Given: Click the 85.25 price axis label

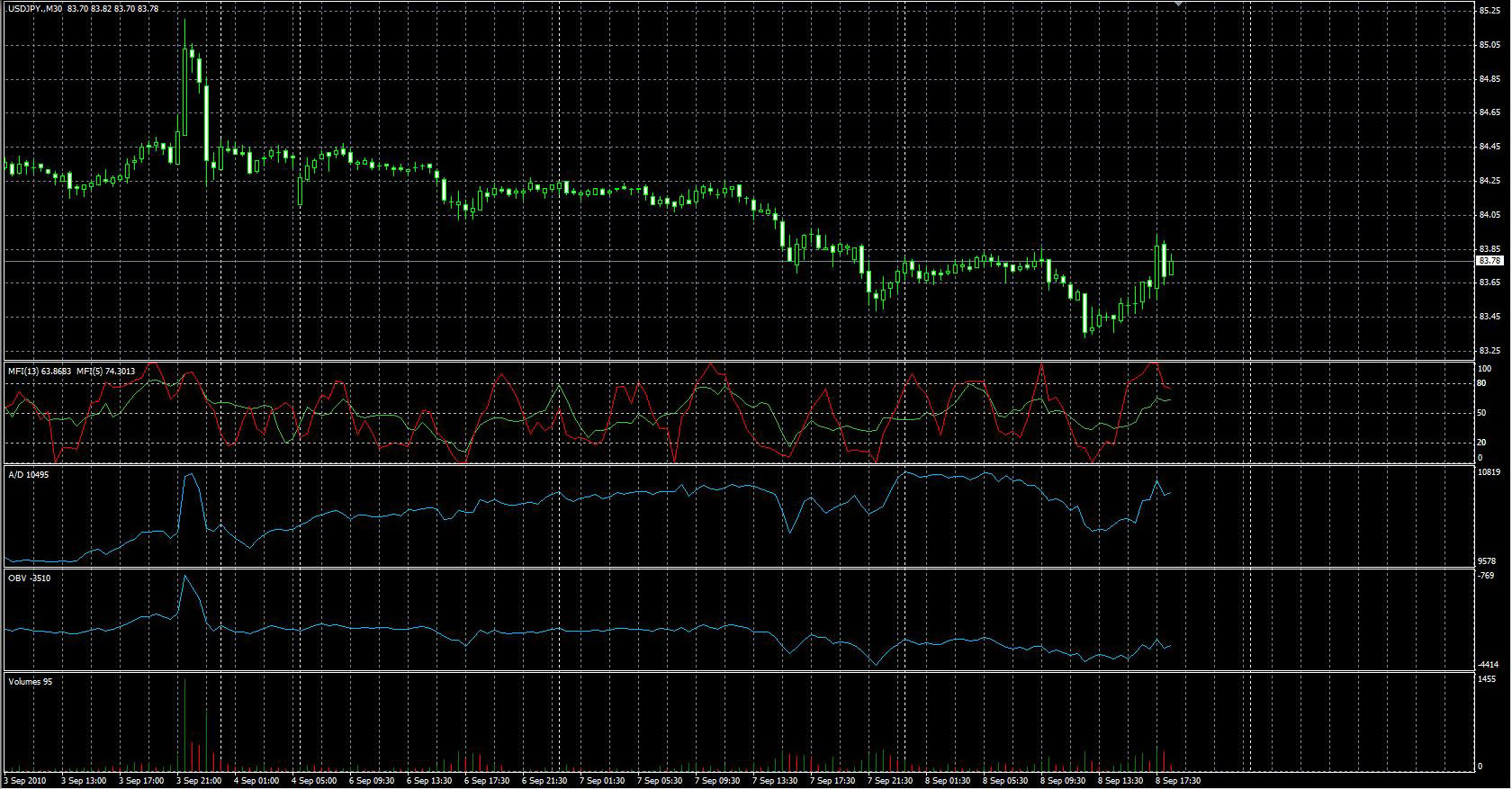Looking at the screenshot, I should point(1489,11).
